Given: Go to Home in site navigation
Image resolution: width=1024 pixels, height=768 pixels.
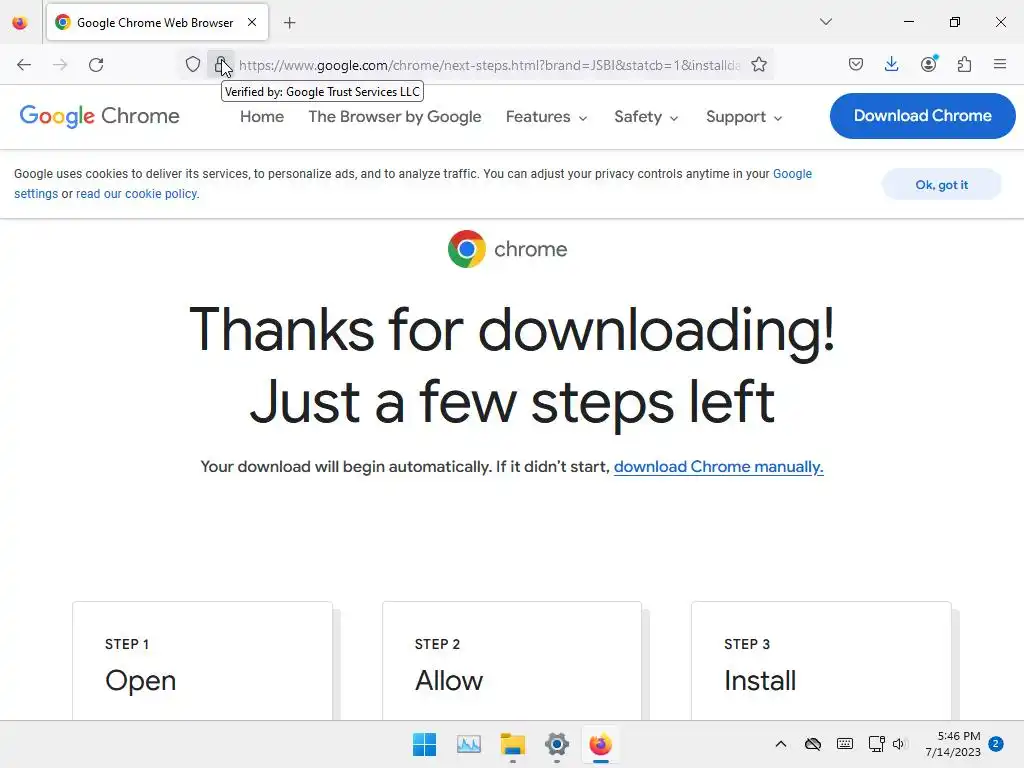Looking at the screenshot, I should click(262, 117).
